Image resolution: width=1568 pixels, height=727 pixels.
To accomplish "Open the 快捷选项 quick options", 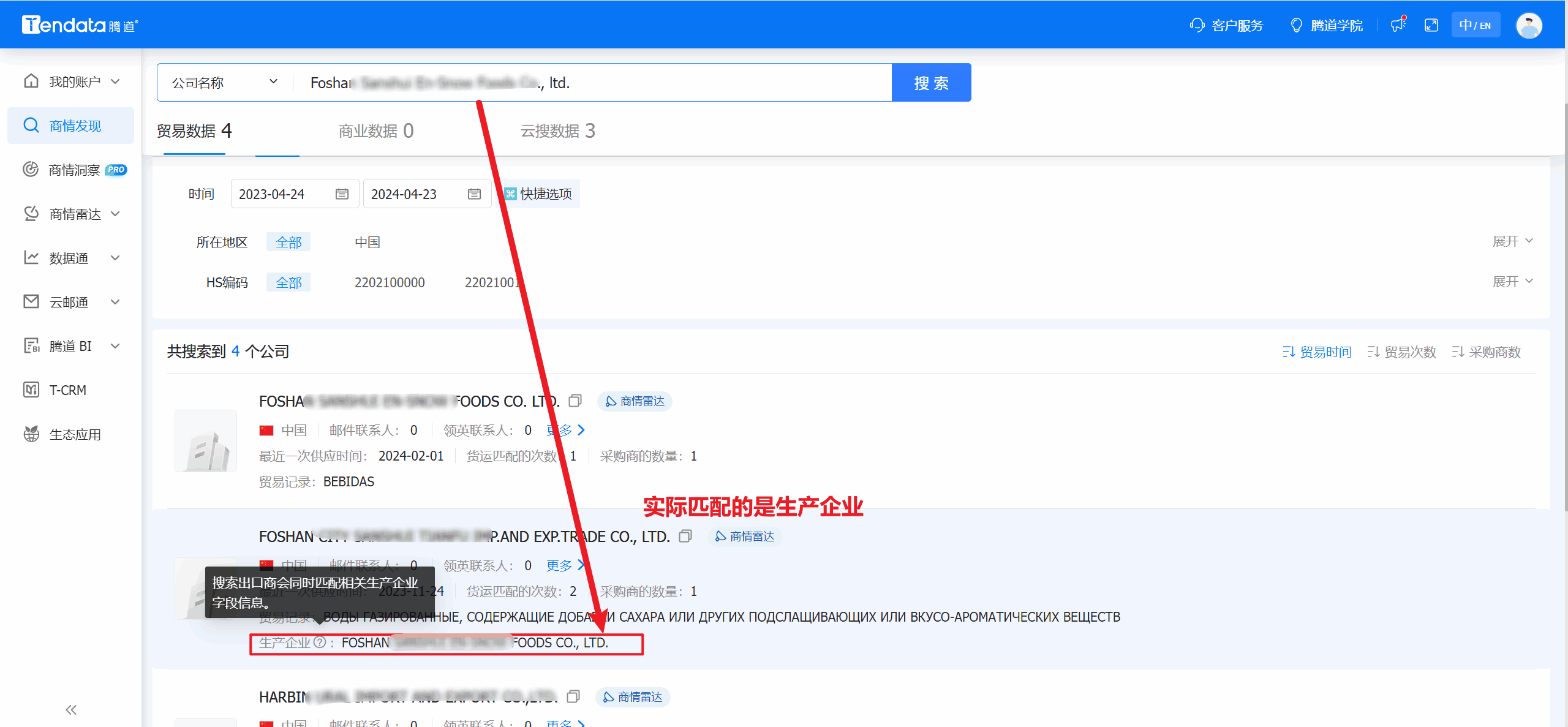I will click(538, 194).
